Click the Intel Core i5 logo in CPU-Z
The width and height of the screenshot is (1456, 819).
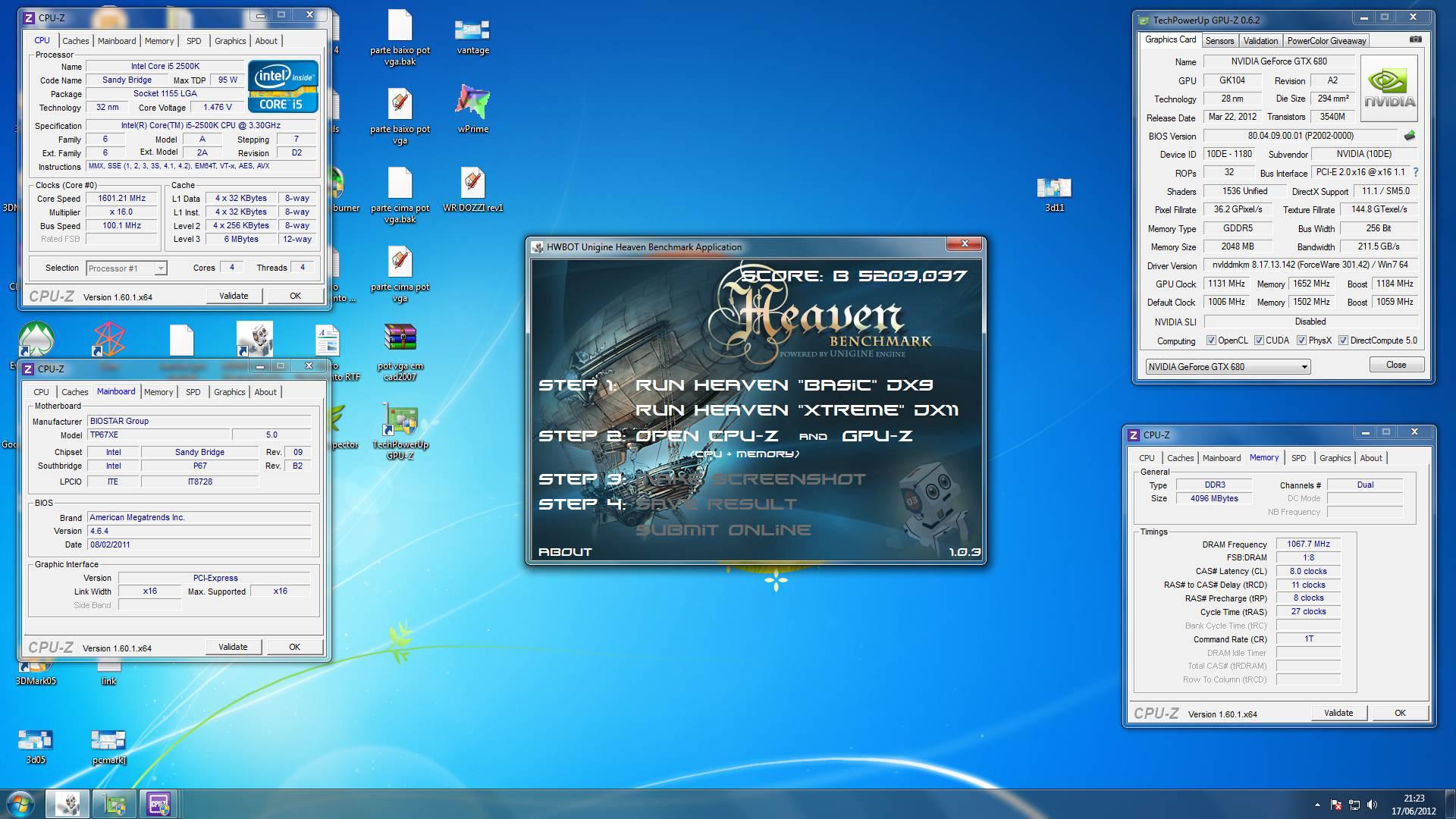pyautogui.click(x=283, y=86)
